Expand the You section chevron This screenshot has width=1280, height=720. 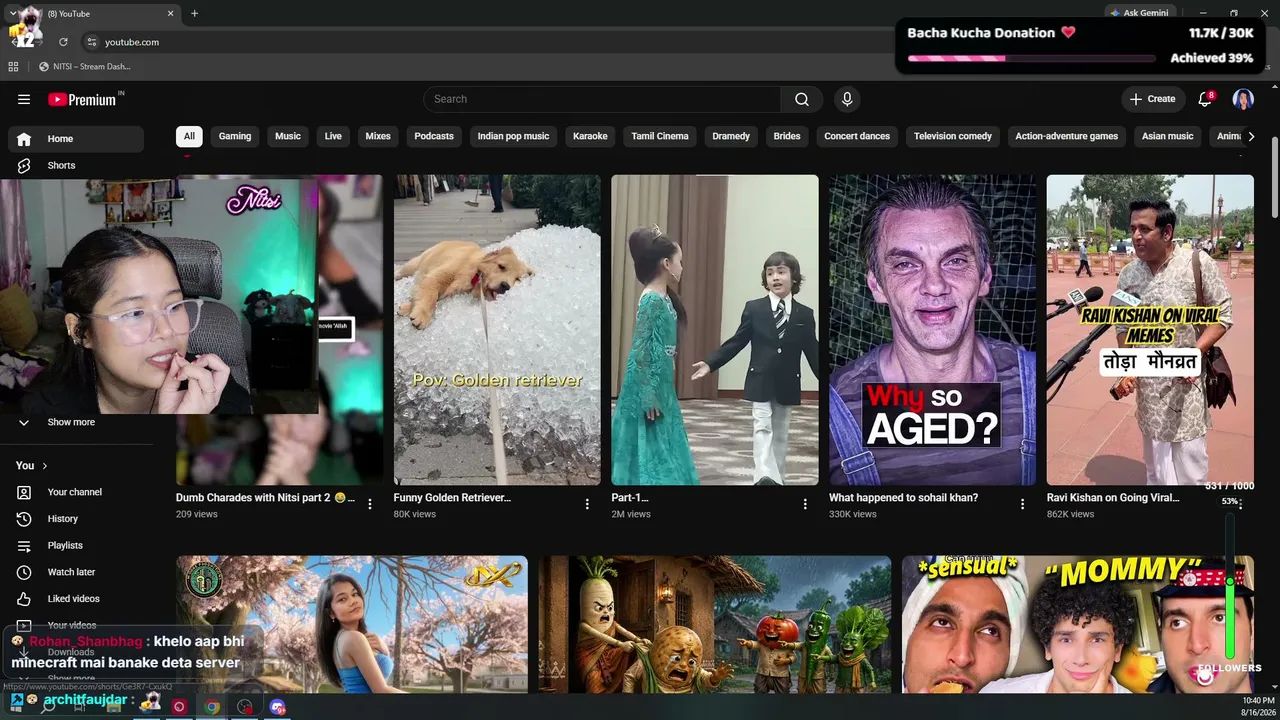pos(45,466)
